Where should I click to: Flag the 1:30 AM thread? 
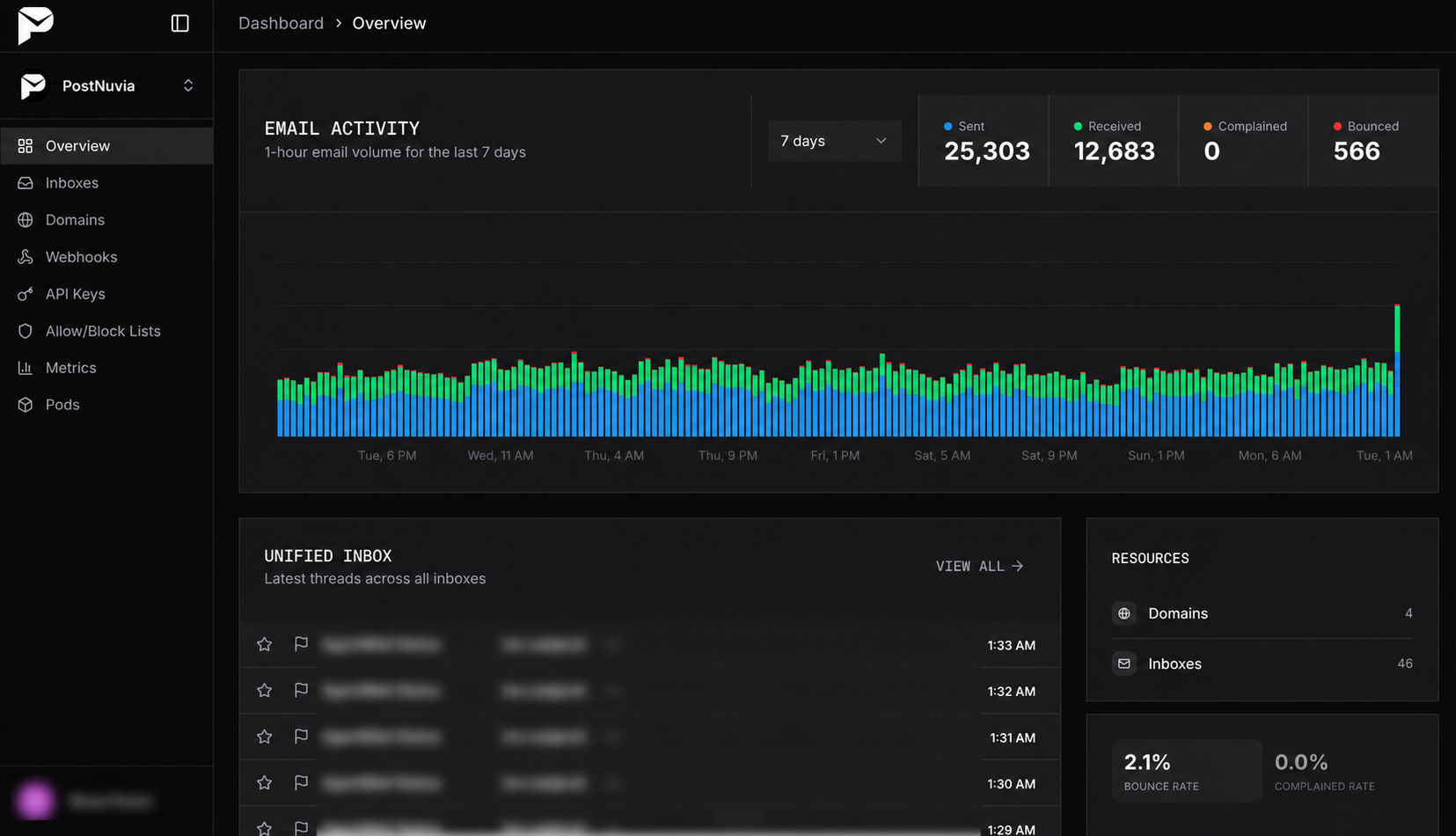pyautogui.click(x=301, y=783)
